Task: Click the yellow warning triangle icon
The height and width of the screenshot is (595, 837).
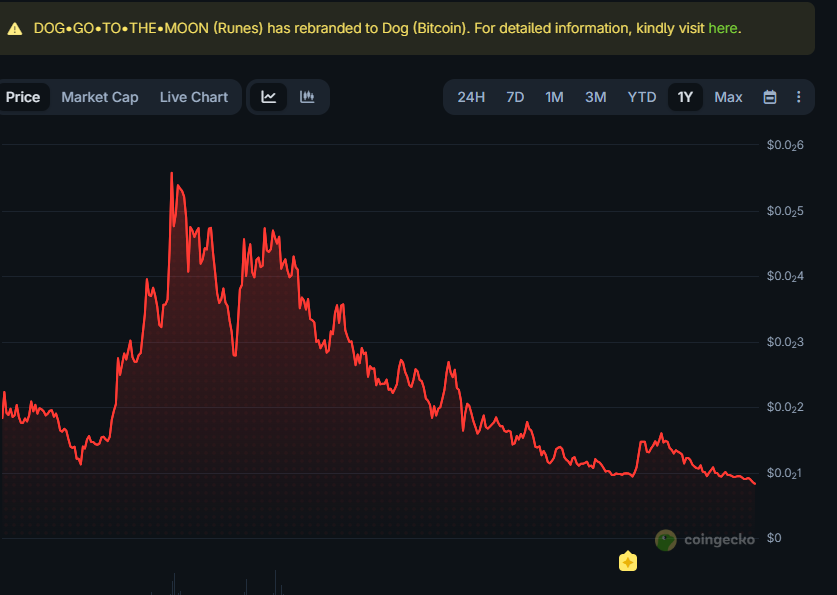Action: (x=15, y=29)
